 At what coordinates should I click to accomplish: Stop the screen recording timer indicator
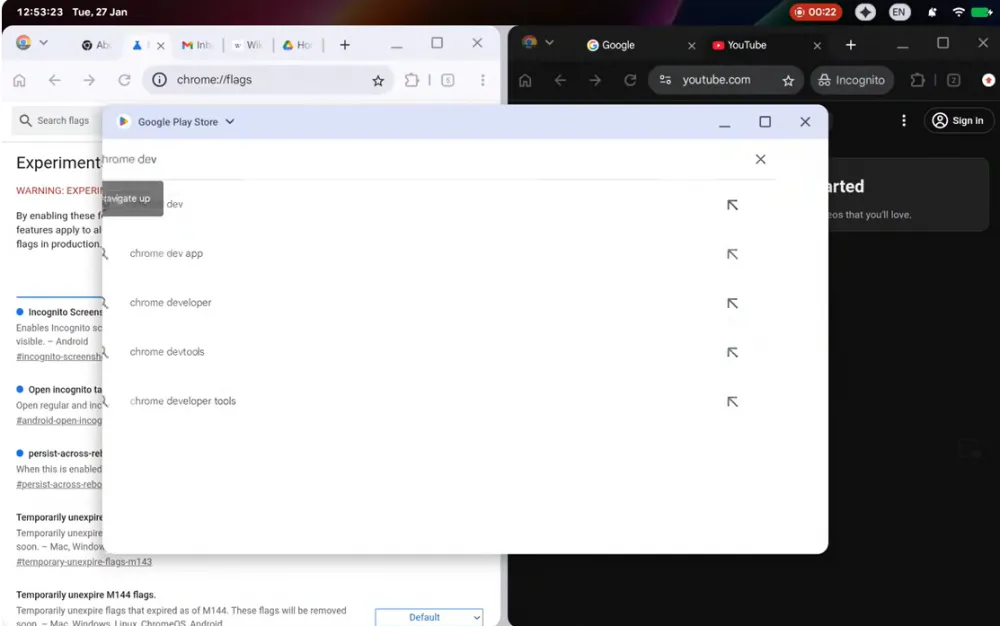[815, 12]
